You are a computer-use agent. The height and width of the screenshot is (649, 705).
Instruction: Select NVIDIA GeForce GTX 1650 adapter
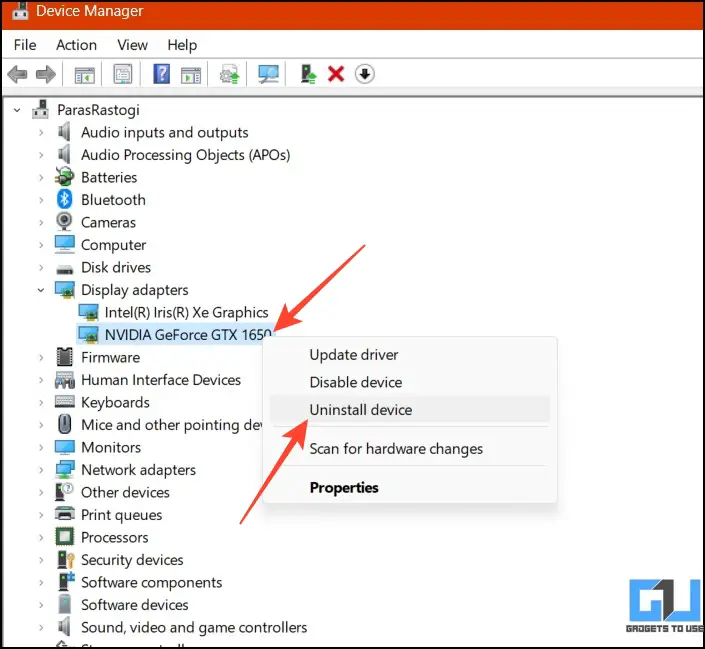[188, 335]
